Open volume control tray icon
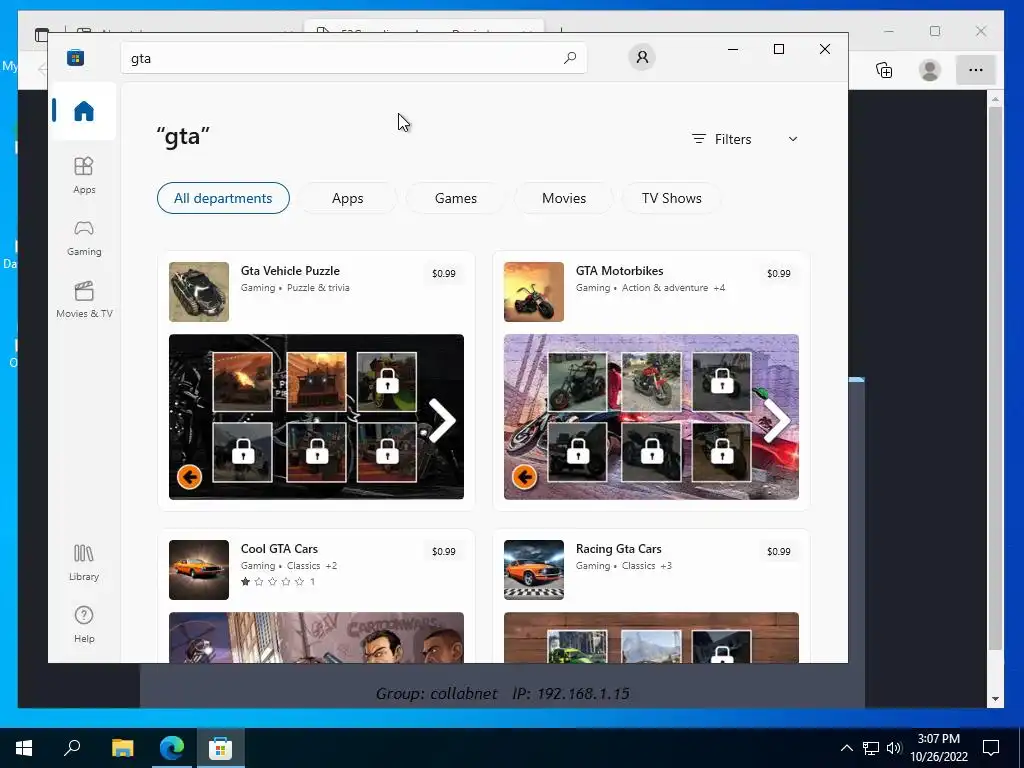 coord(894,748)
